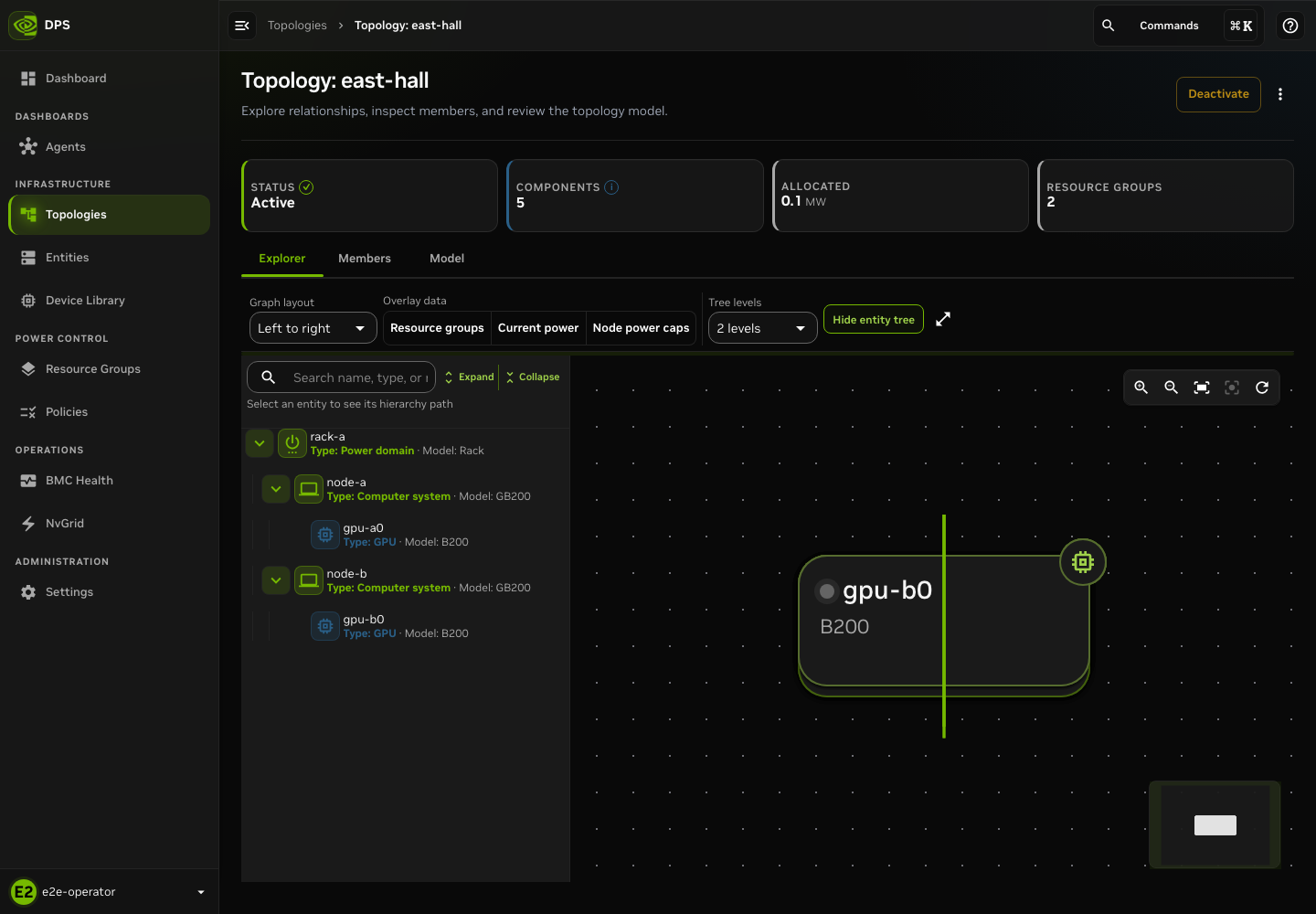Toggle the Node power caps overlay
Image resolution: width=1316 pixels, height=914 pixels.
pos(641,328)
